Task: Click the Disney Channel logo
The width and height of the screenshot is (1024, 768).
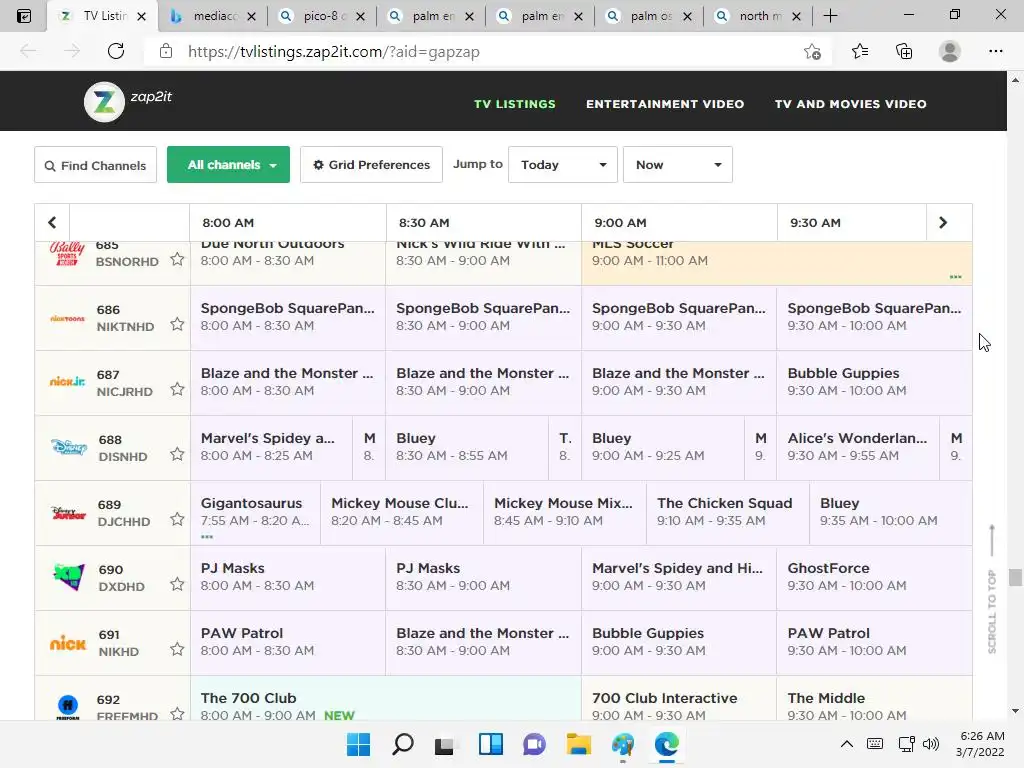Action: [x=69, y=447]
